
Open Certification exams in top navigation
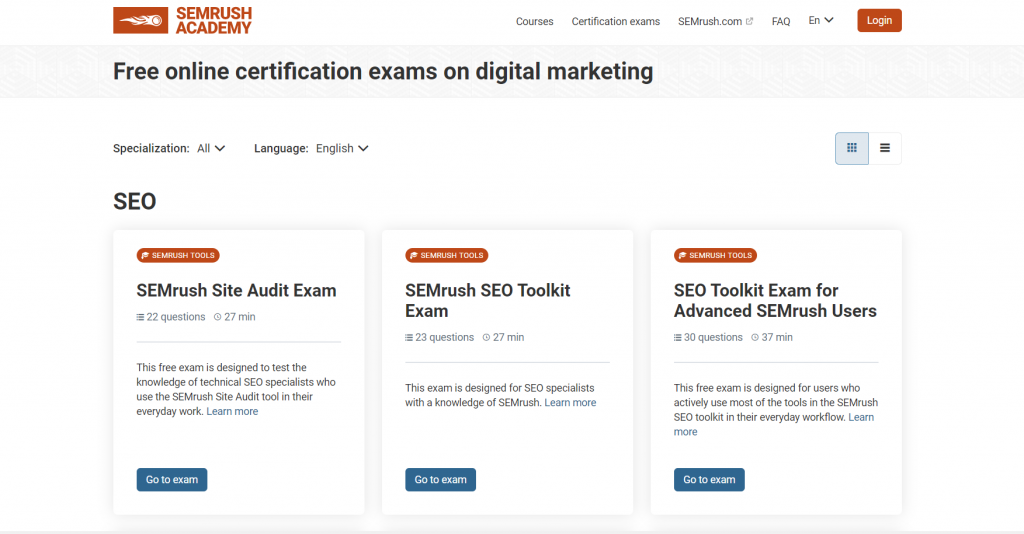pyautogui.click(x=616, y=22)
